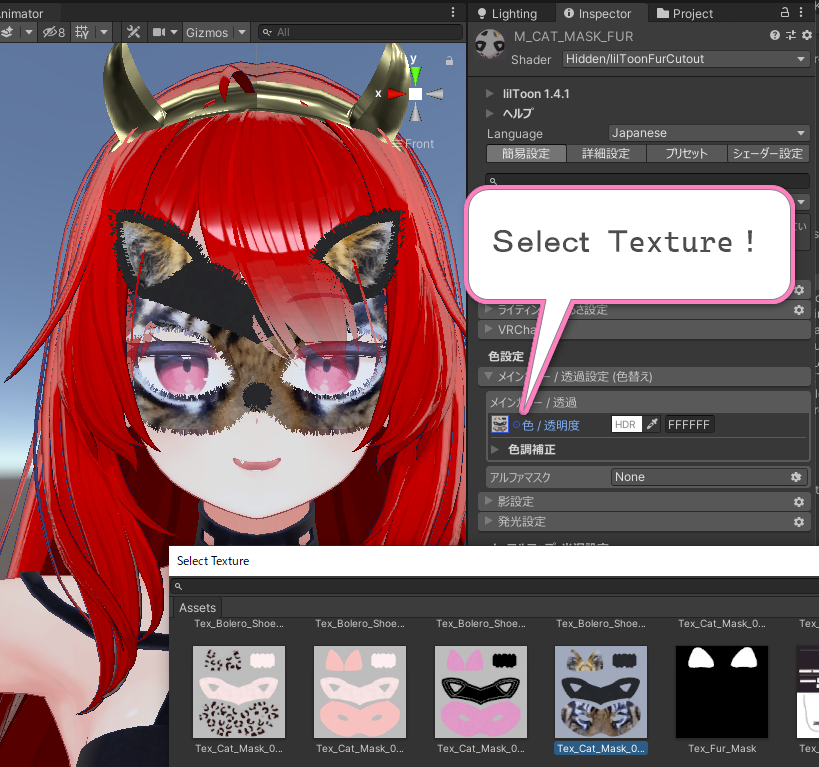Viewport: 819px width, 767px height.
Task: Open the Language dropdown set to Japanese
Action: [708, 132]
